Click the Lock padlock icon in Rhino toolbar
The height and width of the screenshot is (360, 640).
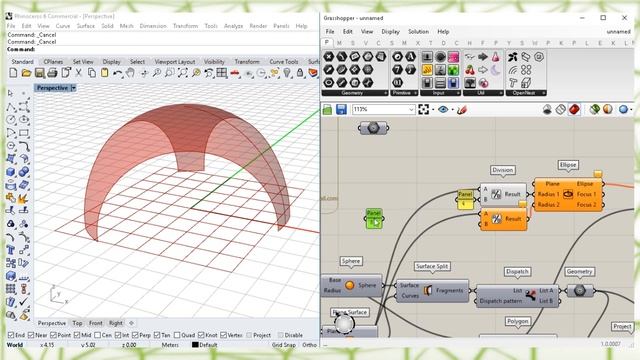[300, 73]
